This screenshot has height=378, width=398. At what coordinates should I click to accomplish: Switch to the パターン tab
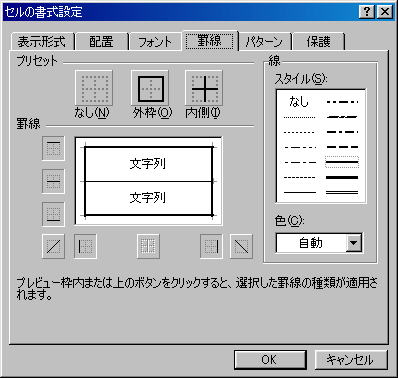264,42
